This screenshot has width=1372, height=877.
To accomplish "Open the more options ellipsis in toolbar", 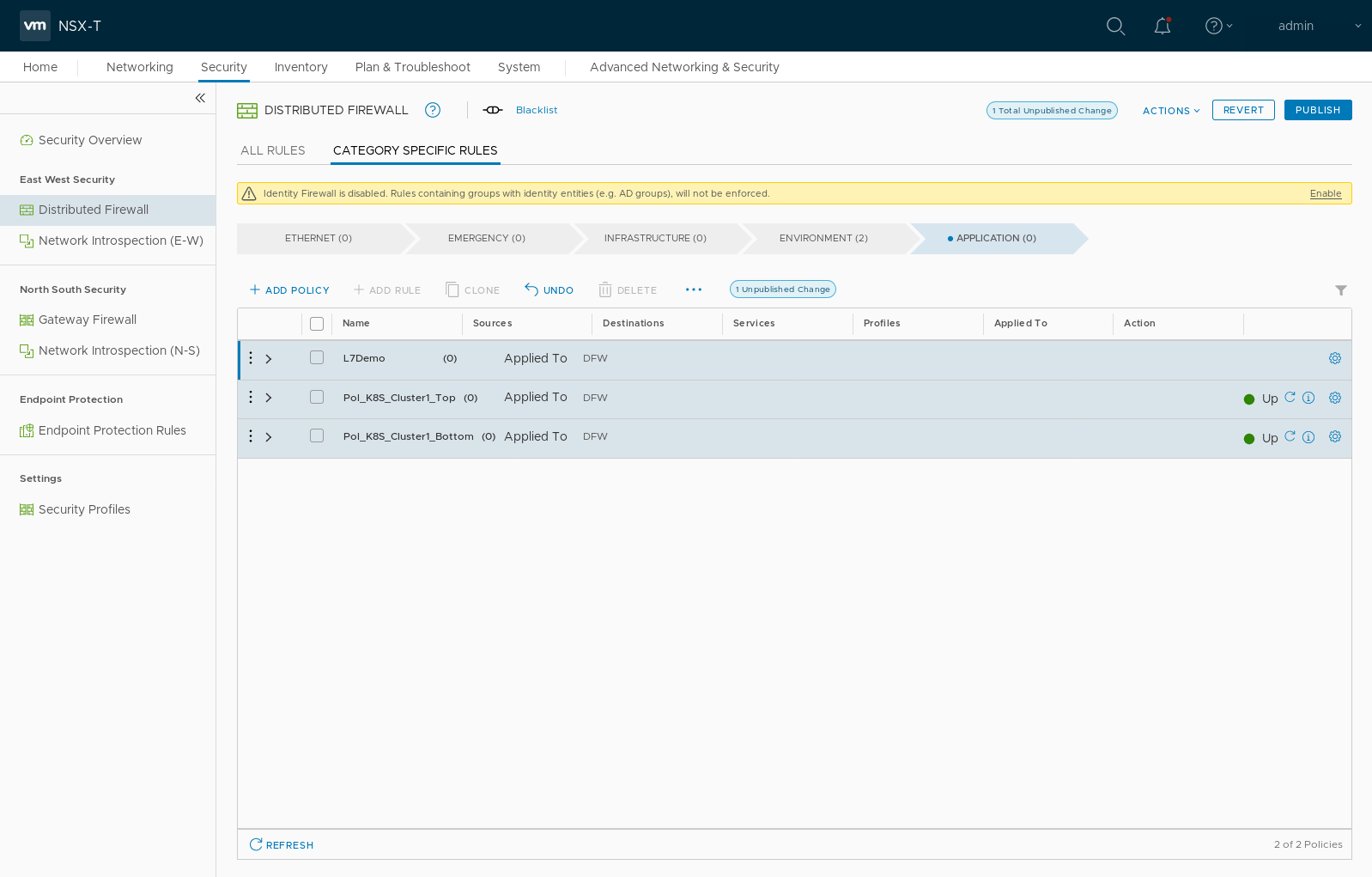I will coord(694,289).
